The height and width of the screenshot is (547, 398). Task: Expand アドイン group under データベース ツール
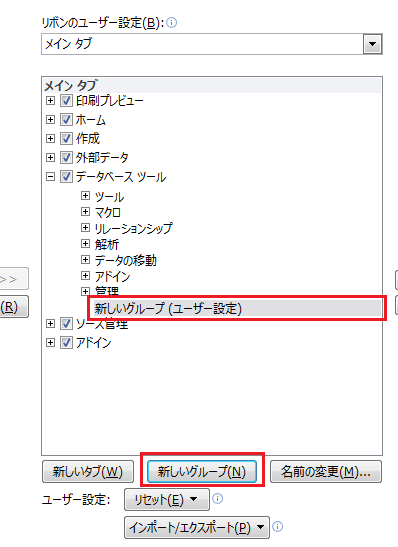(x=85, y=276)
